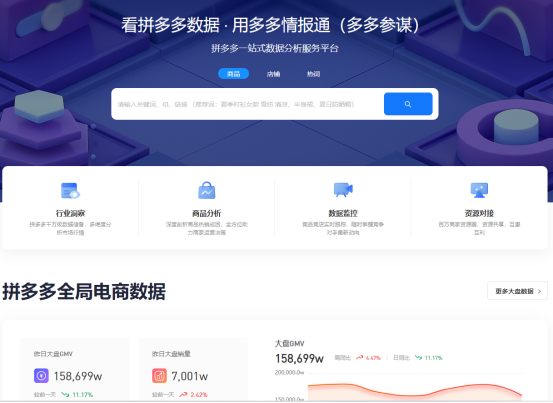Open the 行业洞察 icon
This screenshot has width=553, height=403.
pyautogui.click(x=70, y=190)
